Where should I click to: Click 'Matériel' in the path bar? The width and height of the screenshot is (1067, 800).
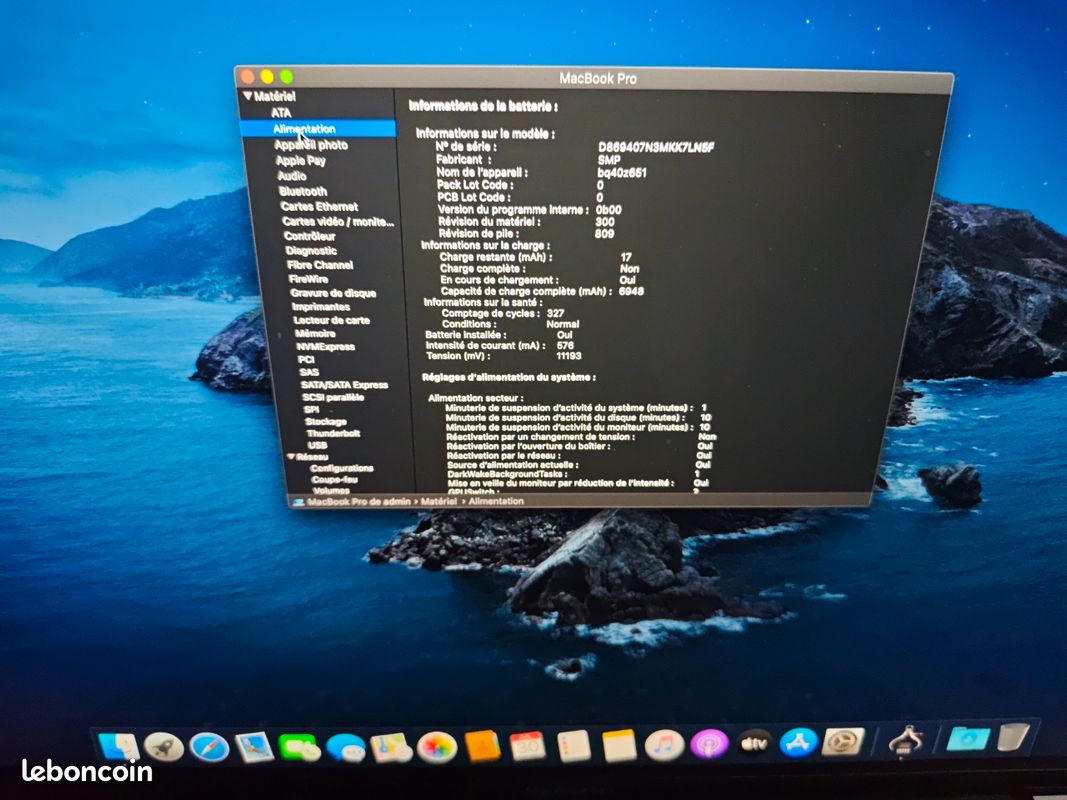(439, 501)
